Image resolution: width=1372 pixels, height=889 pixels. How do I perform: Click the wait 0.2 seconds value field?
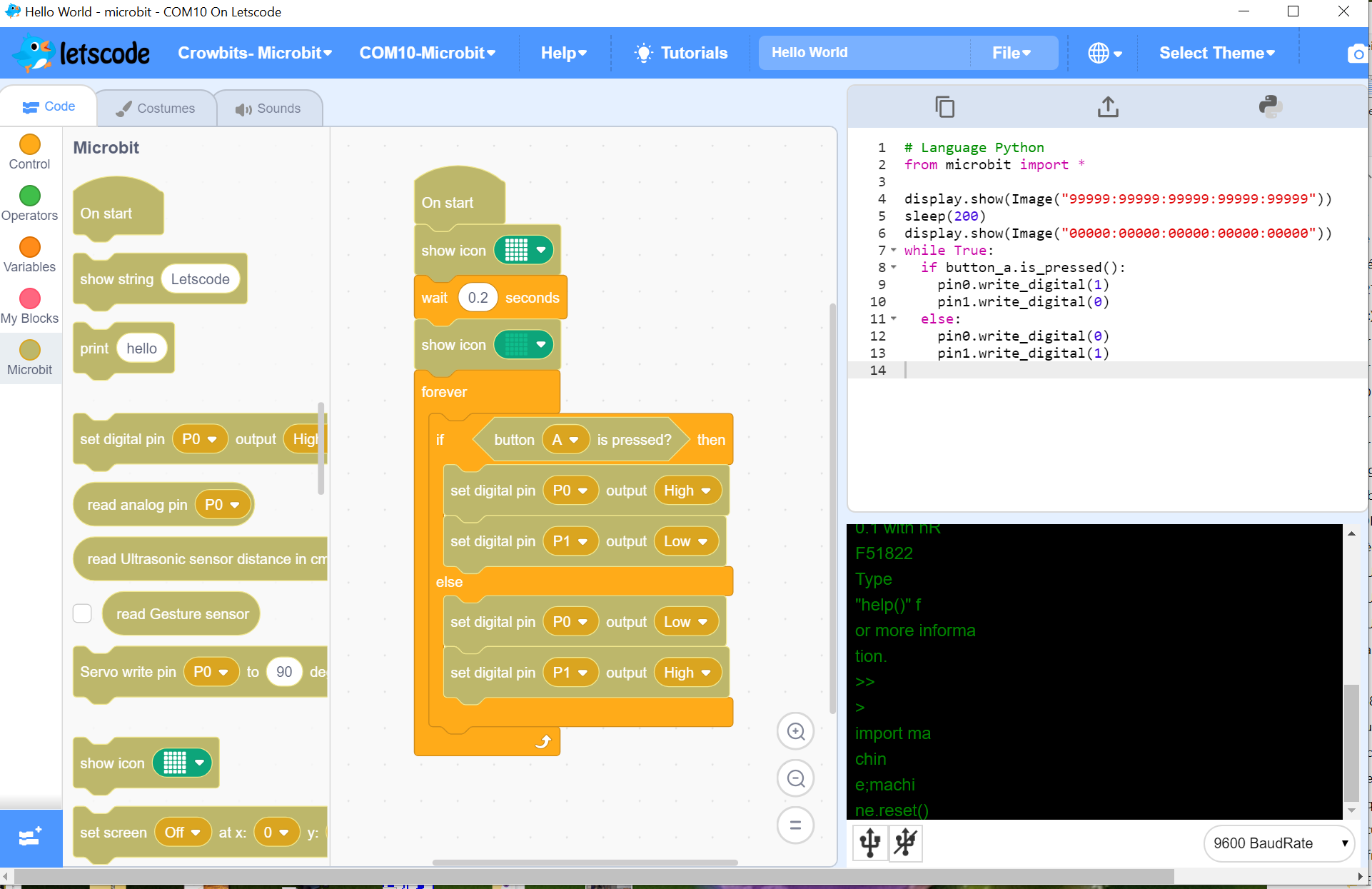coord(478,298)
